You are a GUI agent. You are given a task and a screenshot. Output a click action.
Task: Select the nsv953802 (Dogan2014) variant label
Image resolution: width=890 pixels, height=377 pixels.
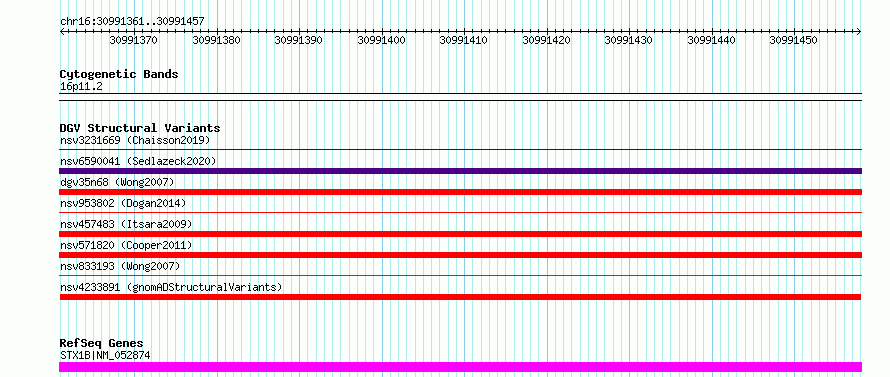pyautogui.click(x=123, y=203)
